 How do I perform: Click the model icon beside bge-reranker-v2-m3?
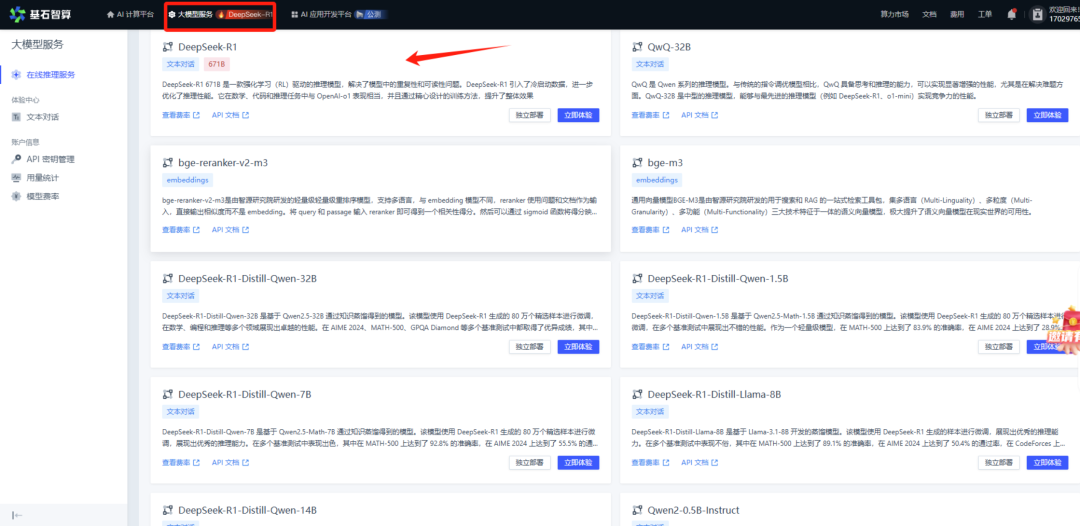click(x=167, y=163)
